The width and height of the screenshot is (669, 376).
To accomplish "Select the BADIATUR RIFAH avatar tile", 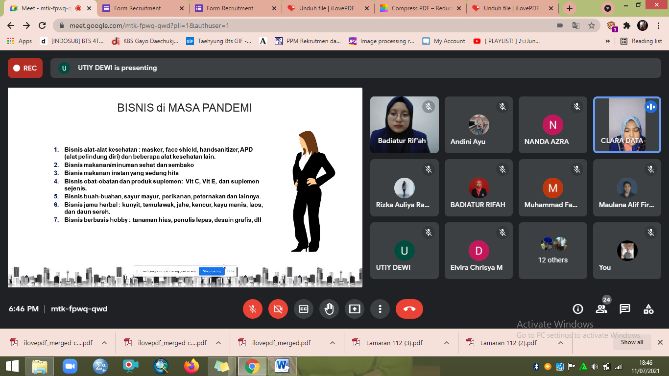I will (x=479, y=187).
